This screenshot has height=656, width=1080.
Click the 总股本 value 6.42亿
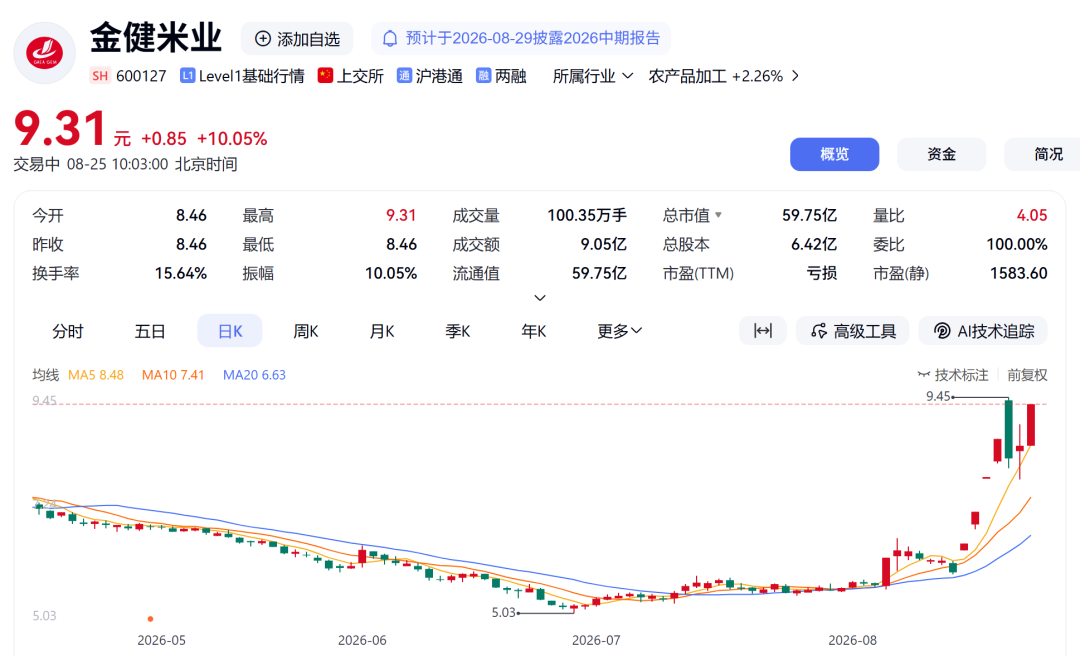pos(813,244)
